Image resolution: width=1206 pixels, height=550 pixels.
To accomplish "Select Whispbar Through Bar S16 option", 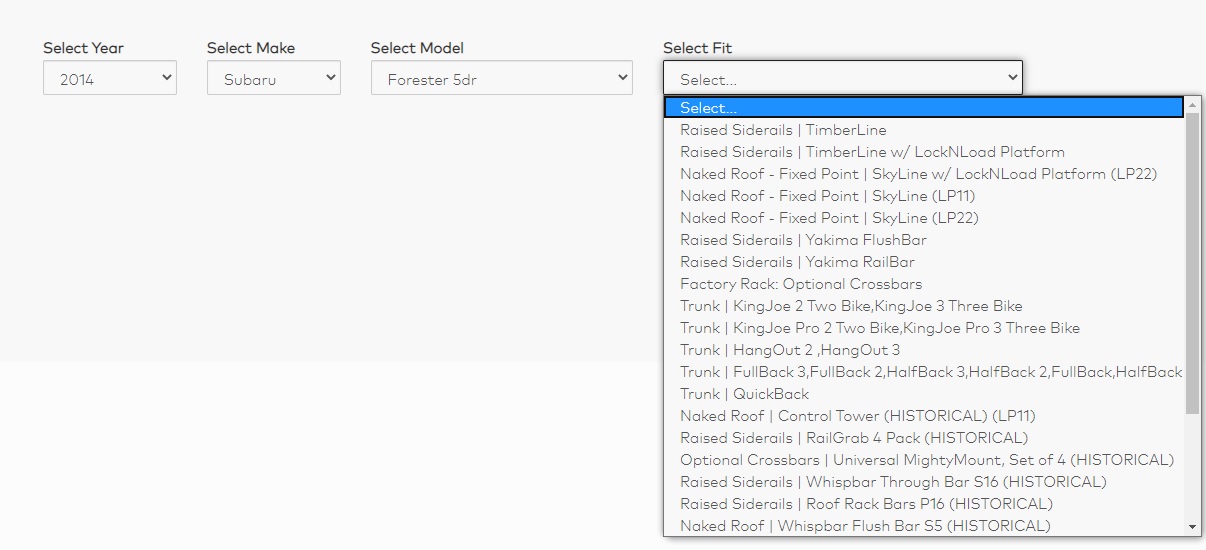I will coord(924,482).
